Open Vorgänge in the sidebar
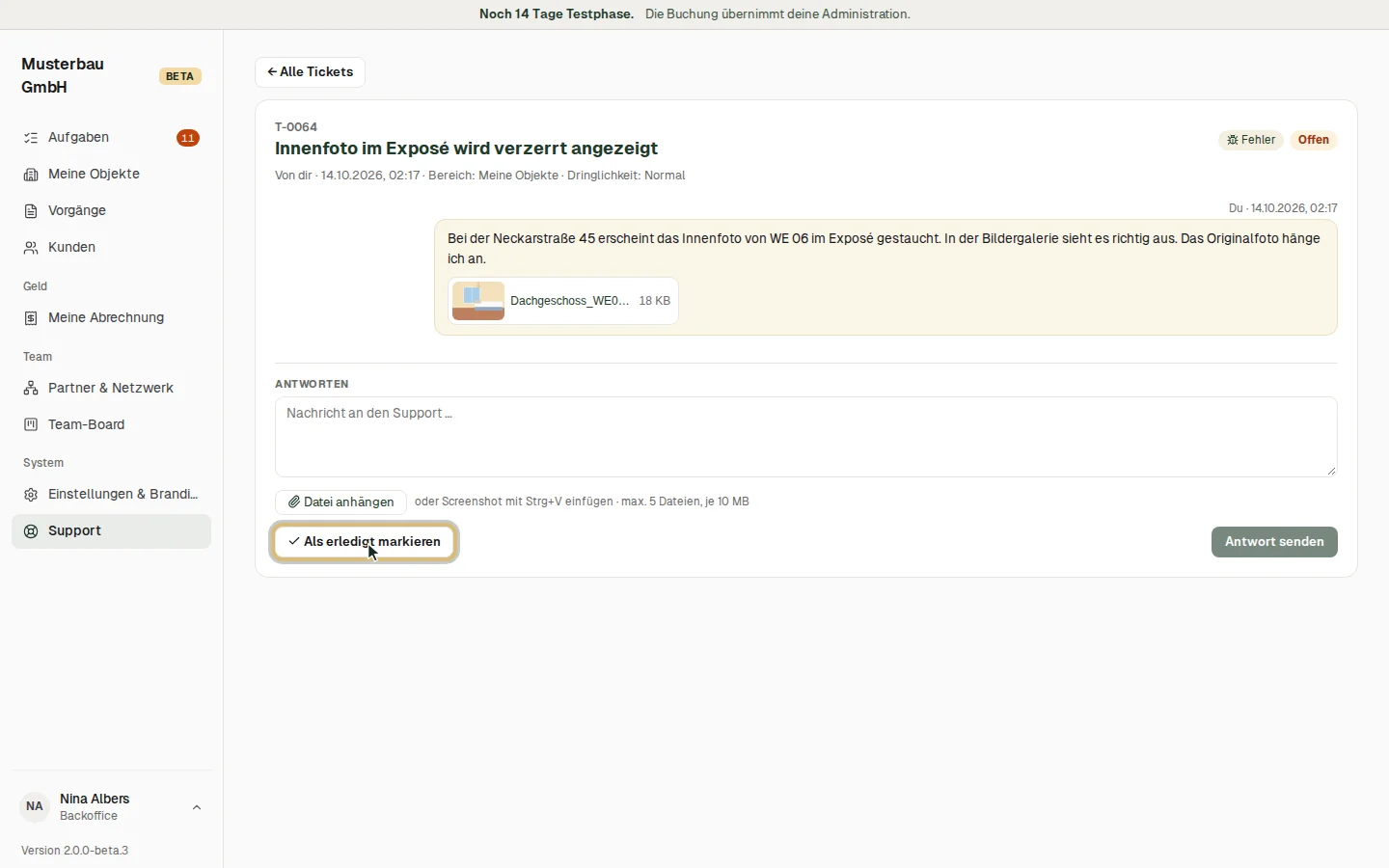The width and height of the screenshot is (1389, 868). click(111, 211)
